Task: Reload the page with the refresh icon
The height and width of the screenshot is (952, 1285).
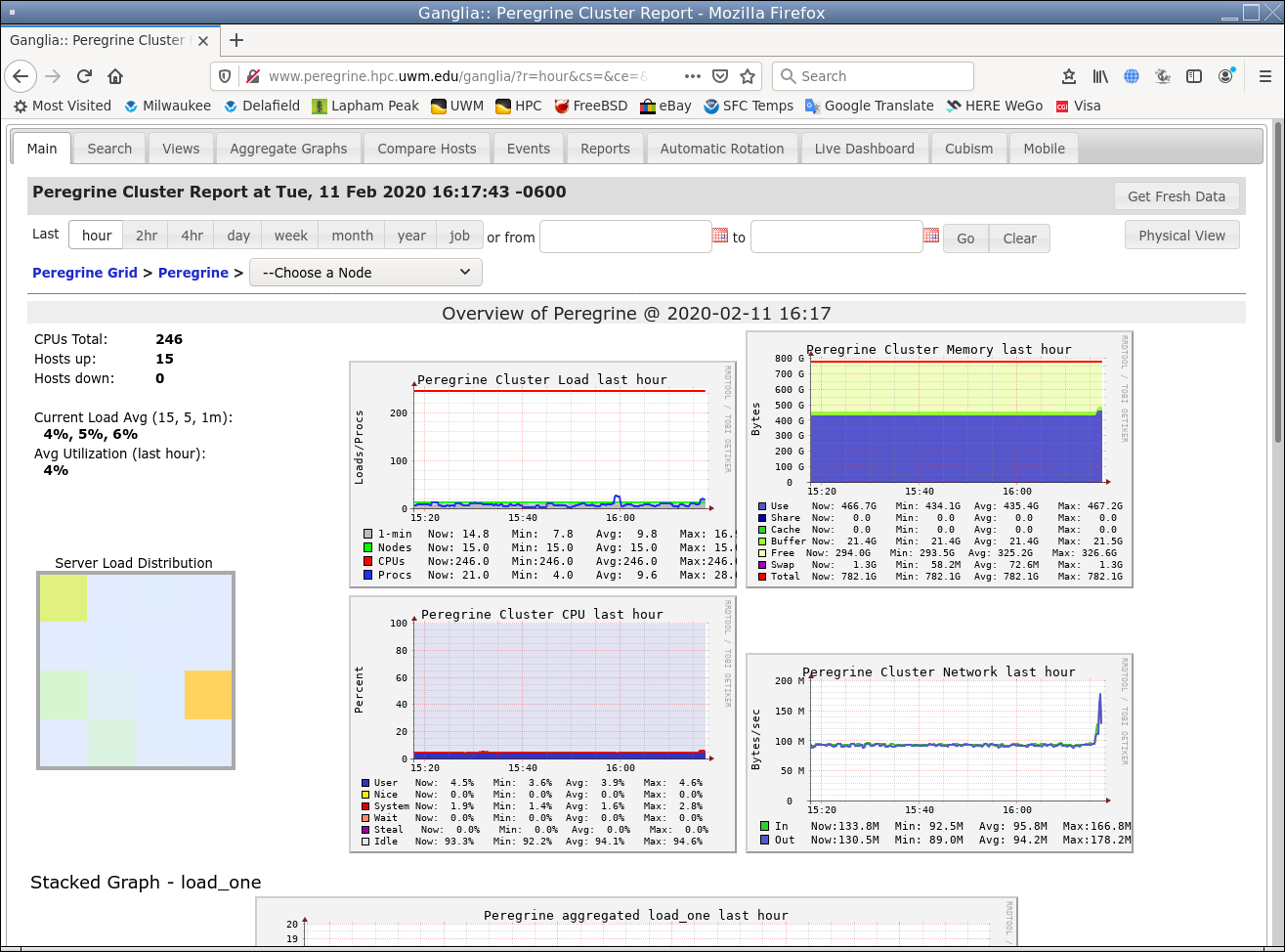Action: [x=84, y=76]
